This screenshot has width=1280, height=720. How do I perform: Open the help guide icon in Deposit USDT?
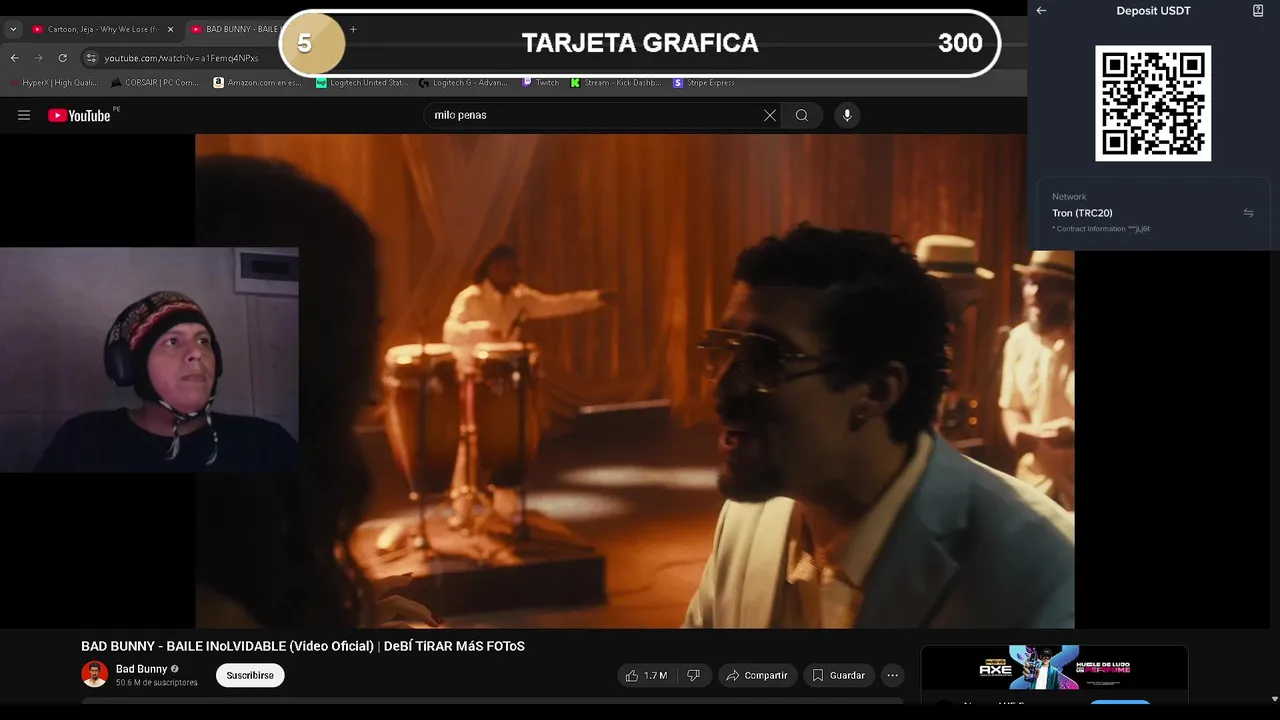1258,11
